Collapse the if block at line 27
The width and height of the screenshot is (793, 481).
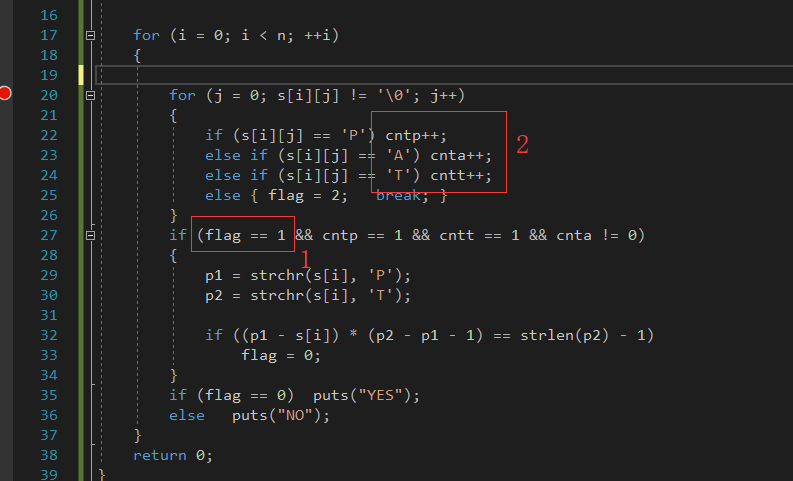[x=91, y=236]
